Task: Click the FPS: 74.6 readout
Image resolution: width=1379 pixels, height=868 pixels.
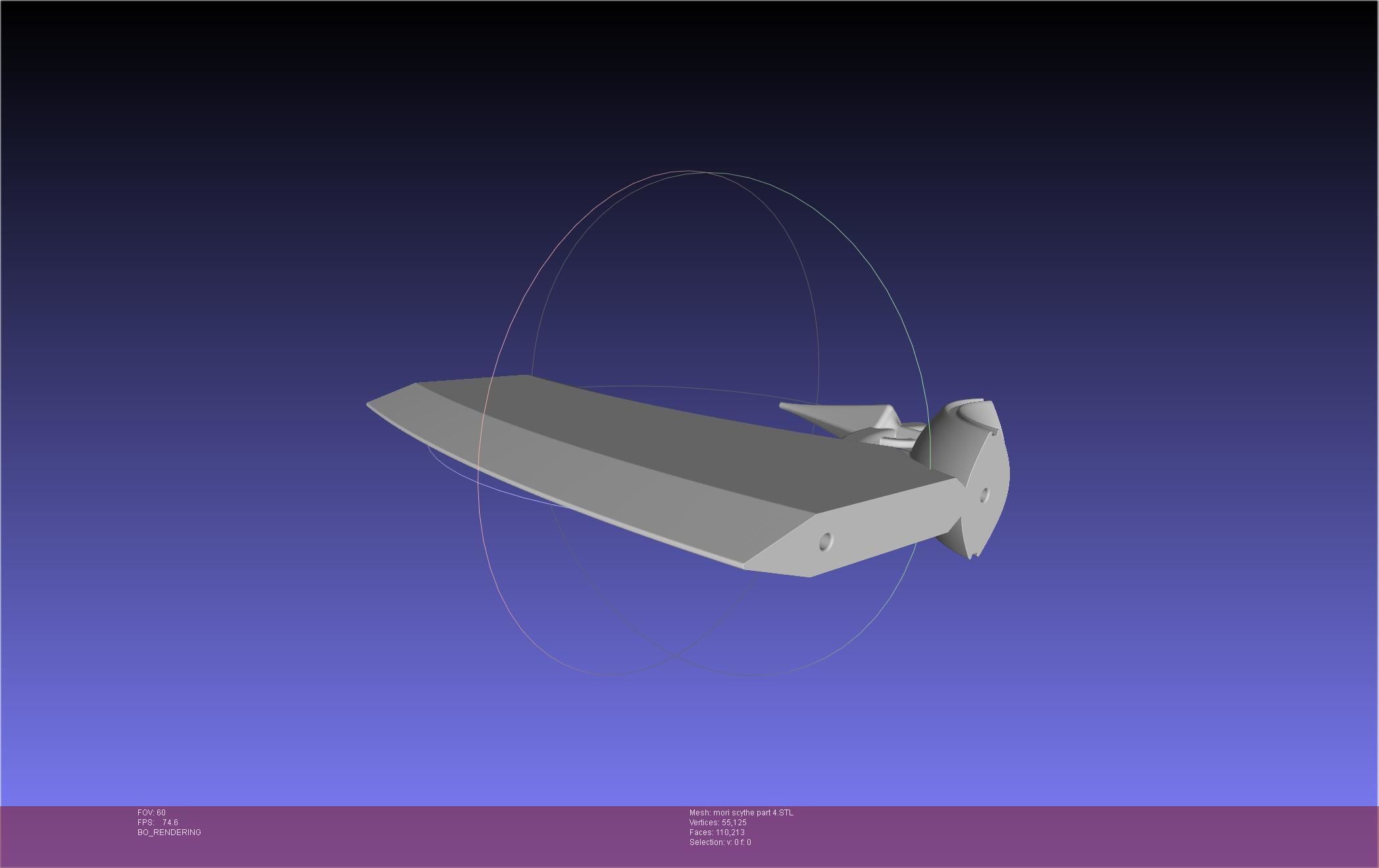Action: (158, 823)
